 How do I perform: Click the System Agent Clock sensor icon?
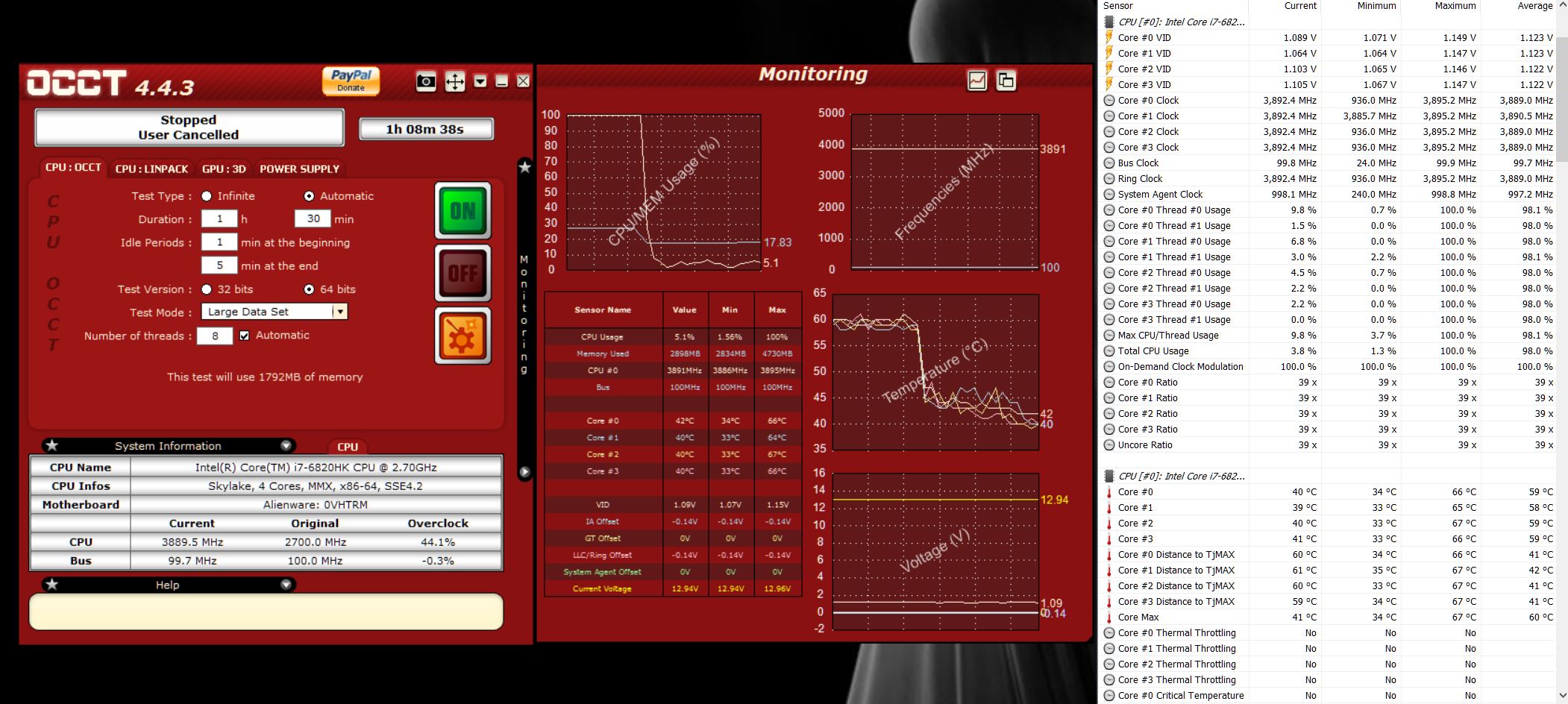pos(1109,195)
